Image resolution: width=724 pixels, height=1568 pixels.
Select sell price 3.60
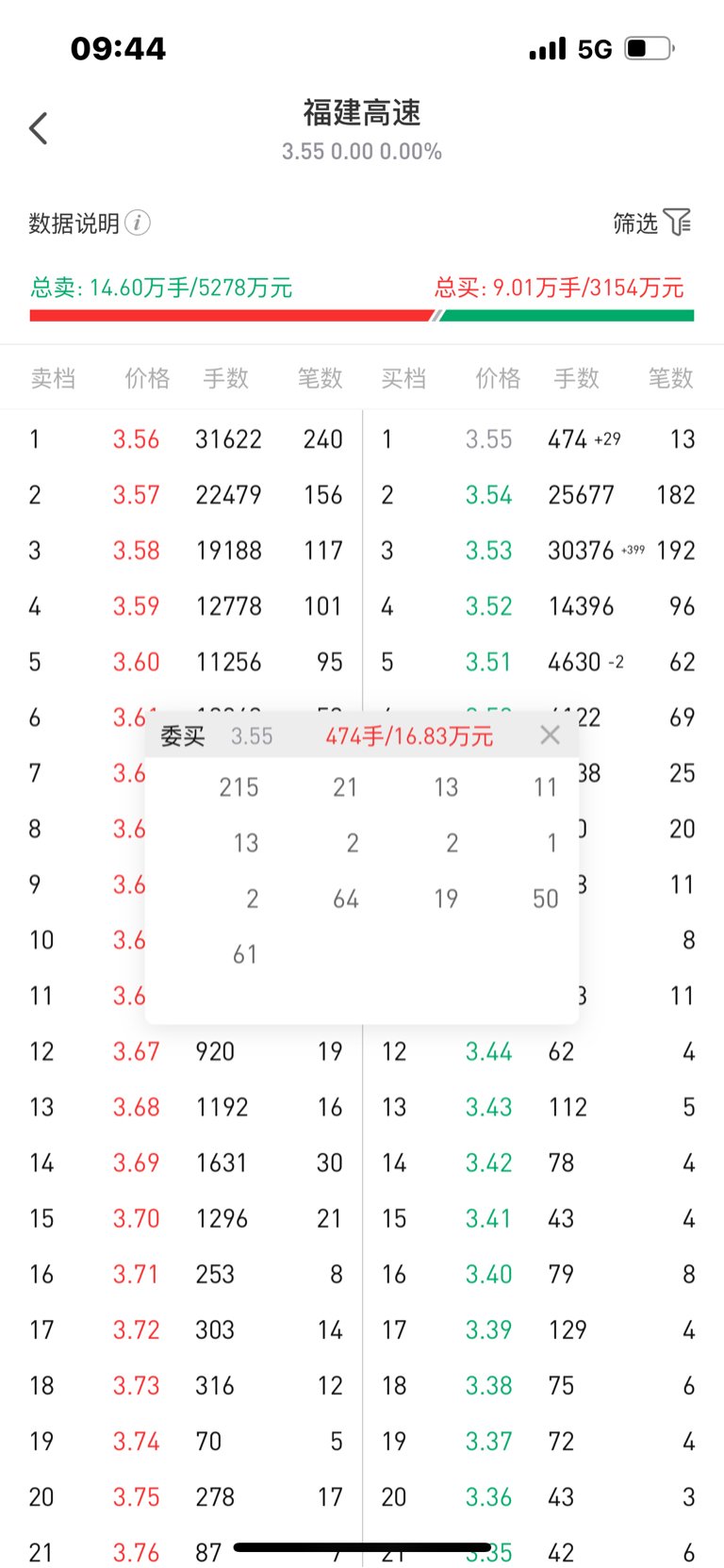[x=137, y=662]
